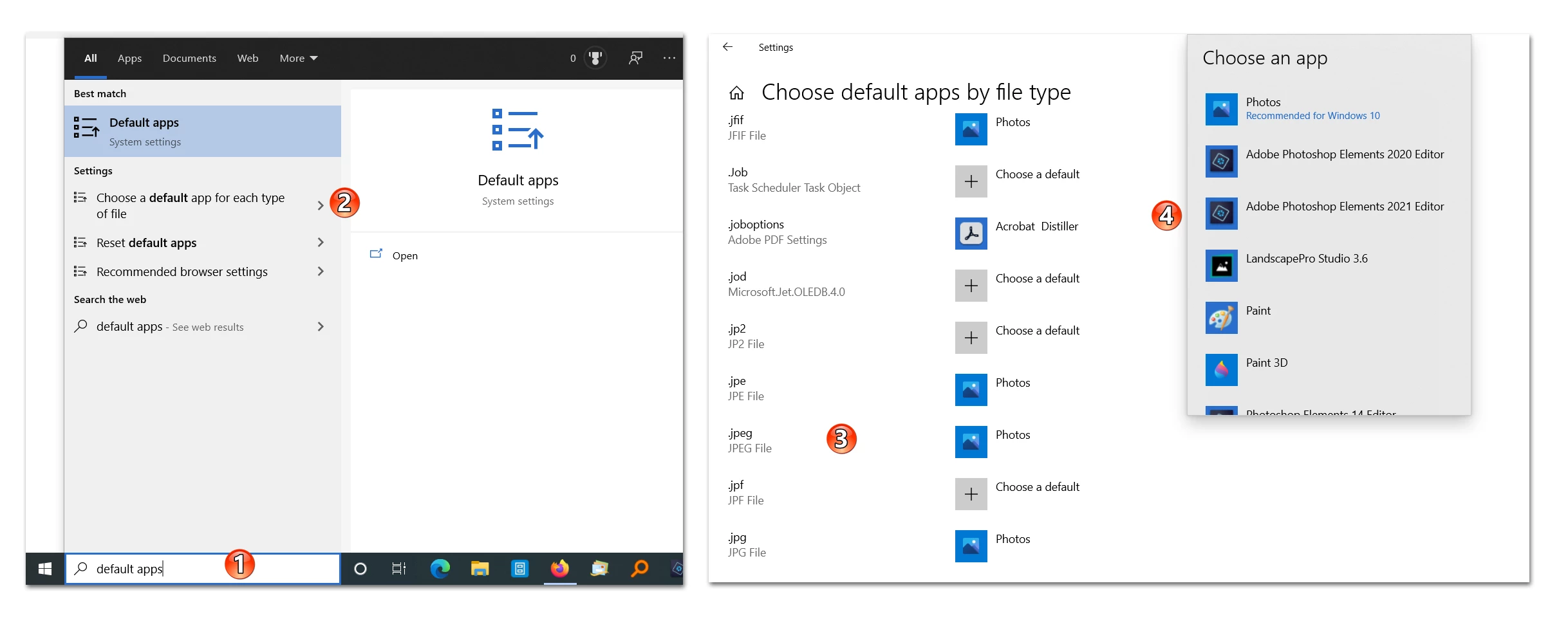The image size is (1568, 617).
Task: Click the plus icon for .jpf
Action: [971, 494]
